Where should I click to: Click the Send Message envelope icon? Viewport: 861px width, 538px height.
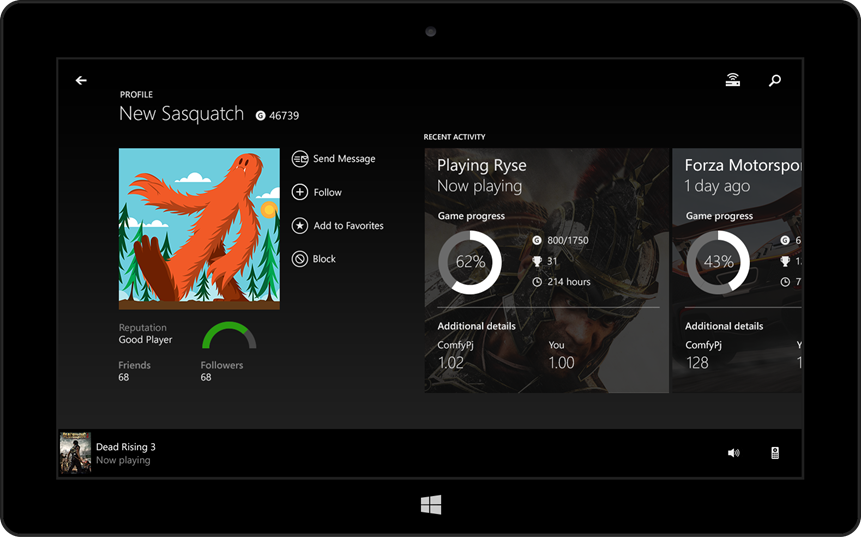click(300, 159)
